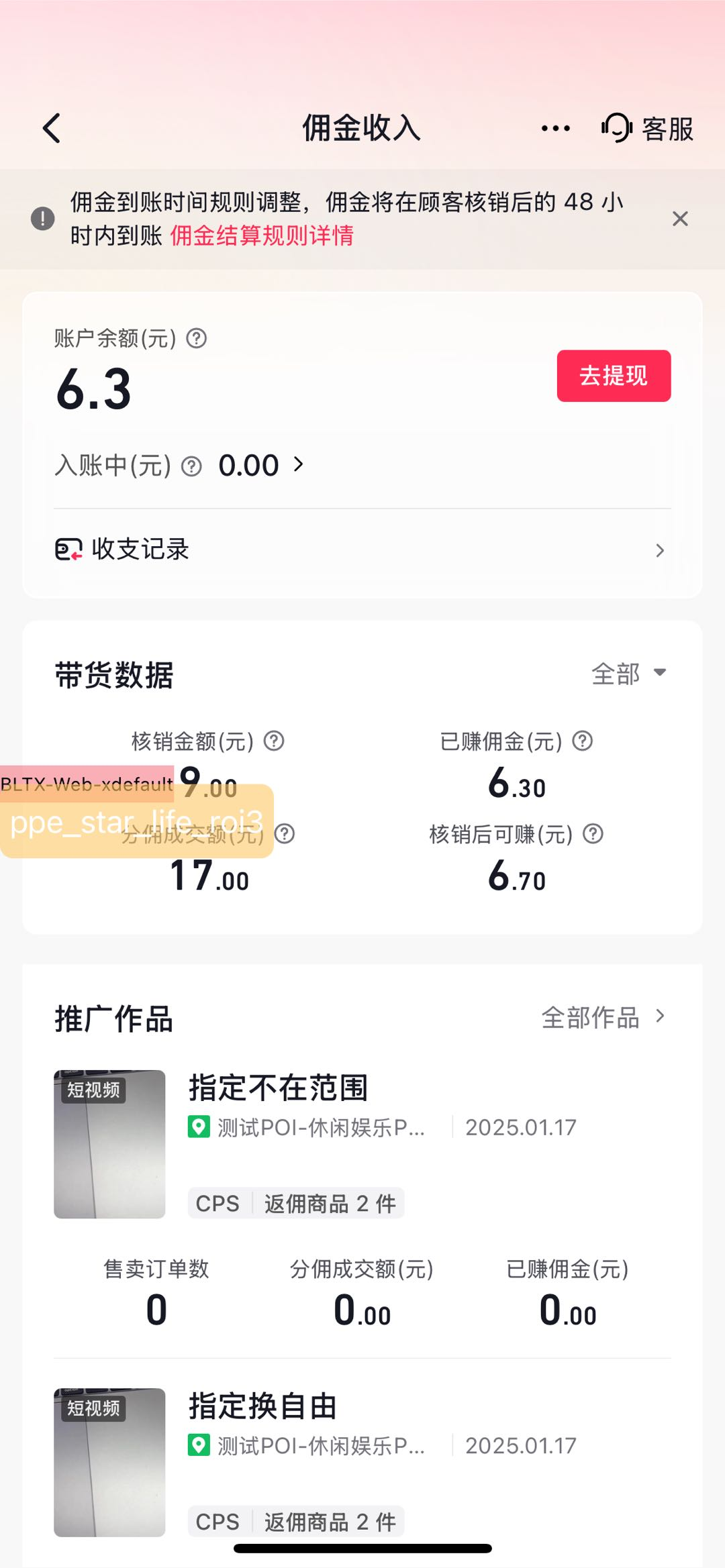Tap help icon next to 账户余额(元)

197,338
